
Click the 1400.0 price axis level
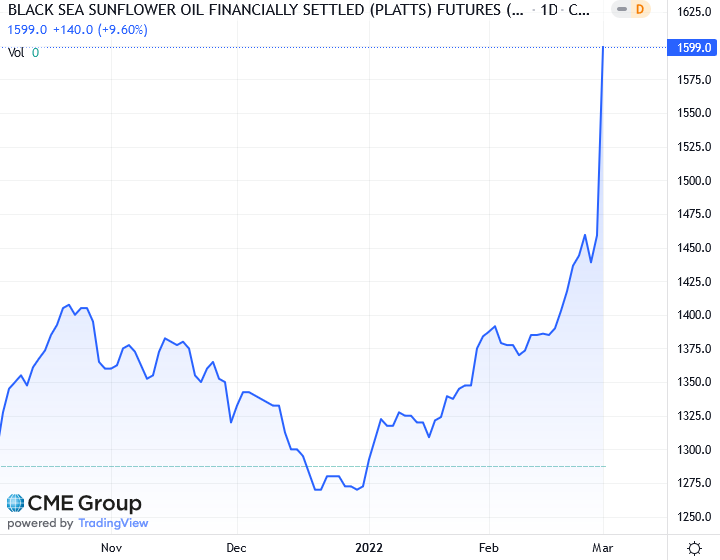(x=693, y=315)
